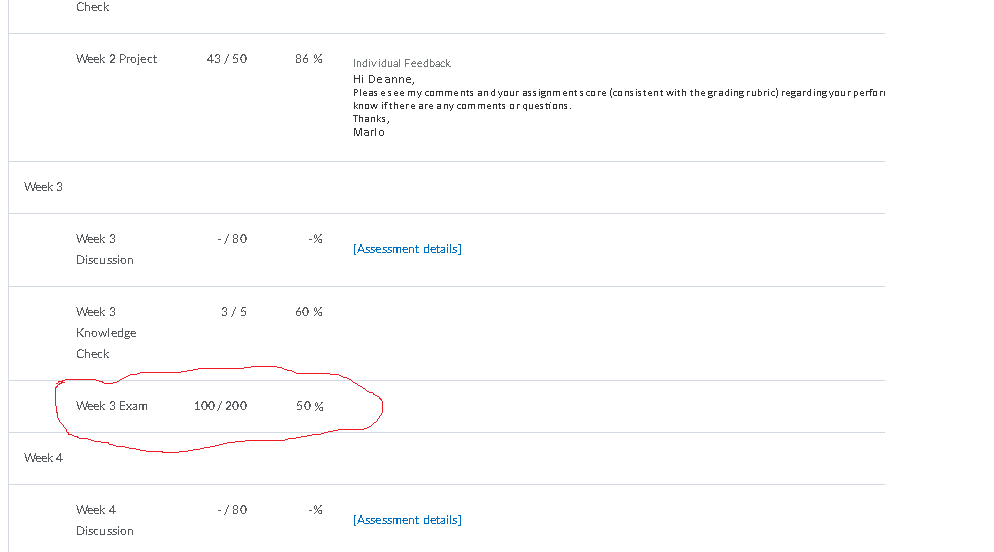
Task: Click the Week 3 Discussion - / 80 points
Action: pyautogui.click(x=232, y=239)
